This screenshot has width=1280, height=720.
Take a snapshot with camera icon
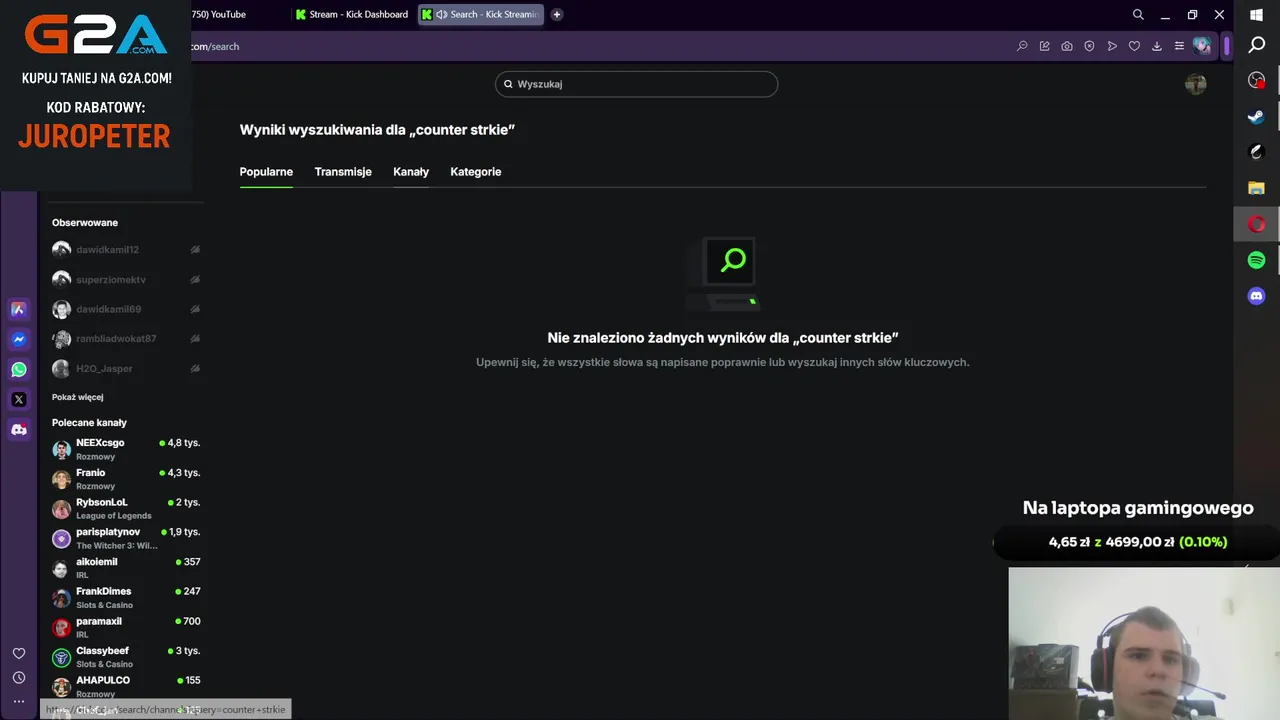[1067, 46]
